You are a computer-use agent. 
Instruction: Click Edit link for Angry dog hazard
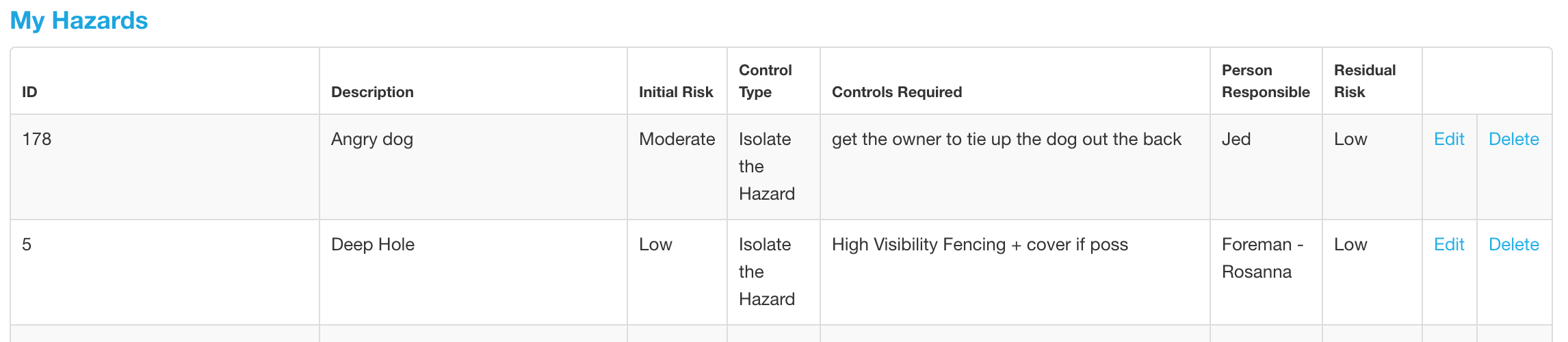(1449, 140)
